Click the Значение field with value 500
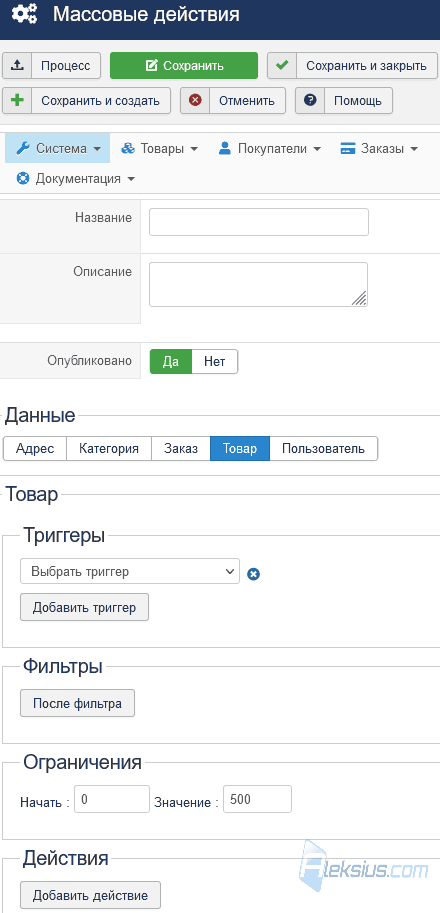This screenshot has width=440, height=913. tap(257, 799)
